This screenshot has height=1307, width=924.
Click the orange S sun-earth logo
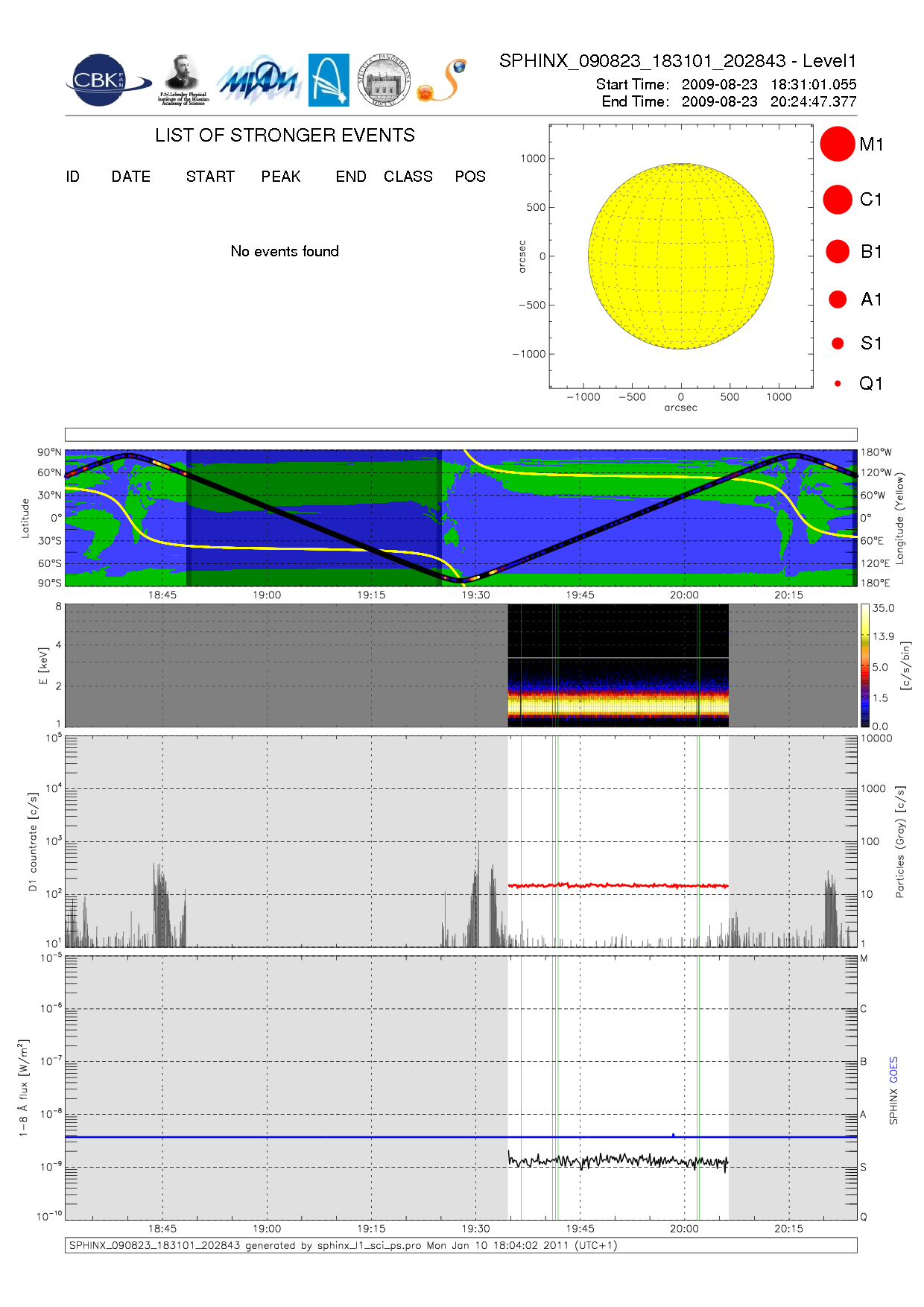coord(443,80)
